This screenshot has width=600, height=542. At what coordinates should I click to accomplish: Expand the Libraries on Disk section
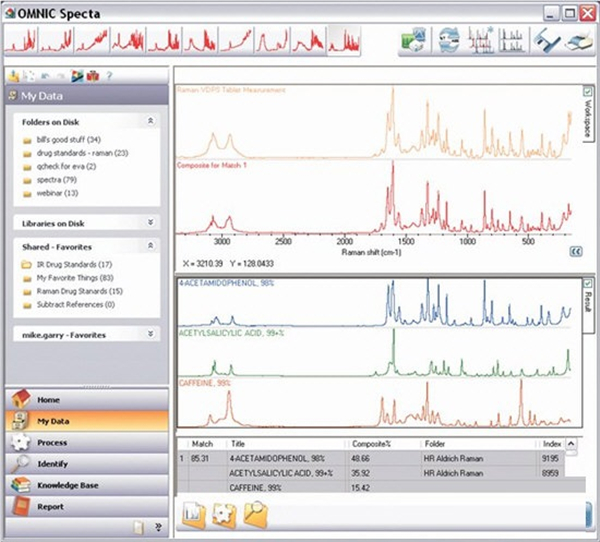(x=150, y=223)
